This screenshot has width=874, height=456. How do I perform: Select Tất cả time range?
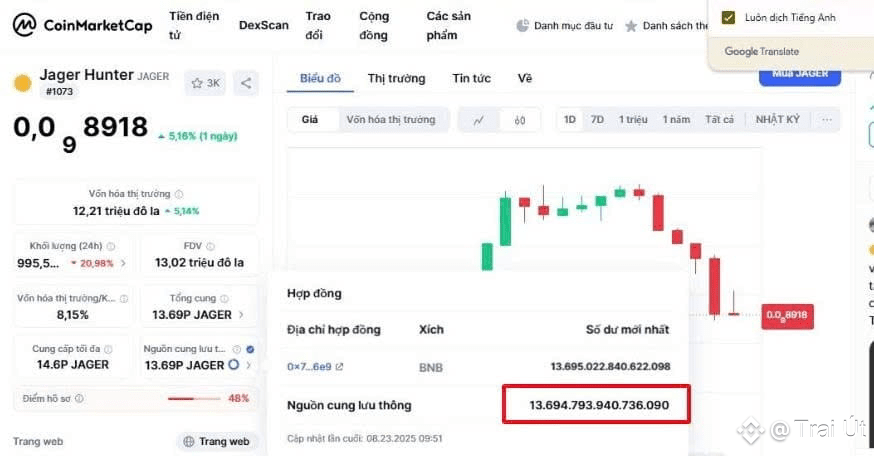pyautogui.click(x=719, y=119)
